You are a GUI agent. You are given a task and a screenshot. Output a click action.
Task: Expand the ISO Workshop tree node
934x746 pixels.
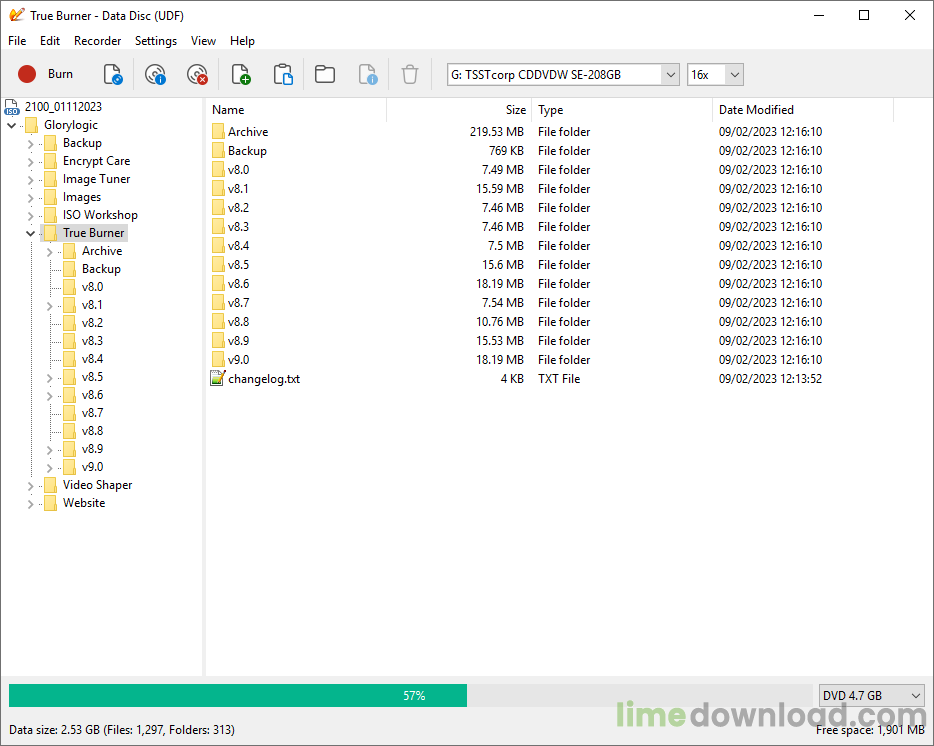point(30,216)
